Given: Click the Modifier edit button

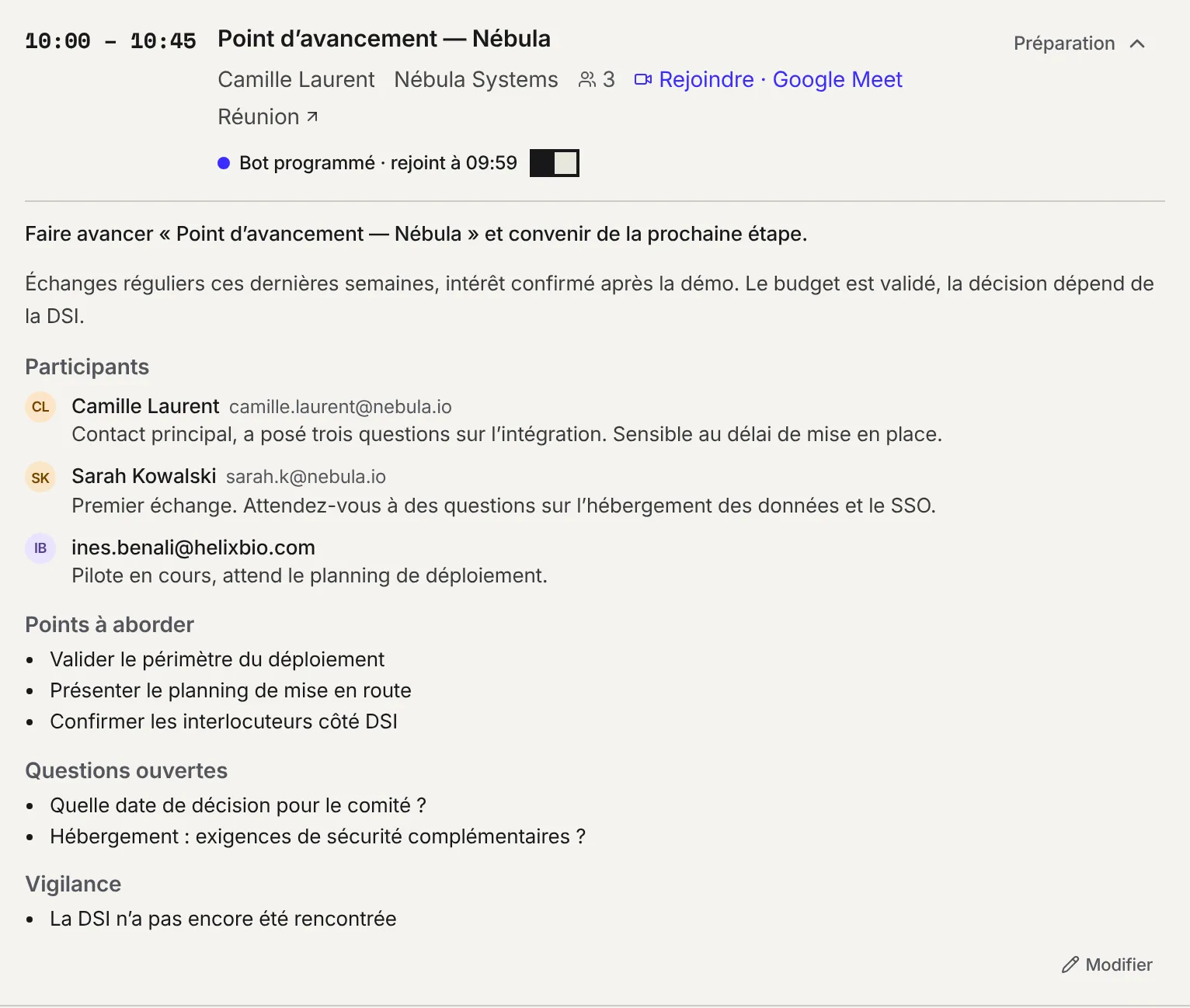Looking at the screenshot, I should click(x=1107, y=965).
